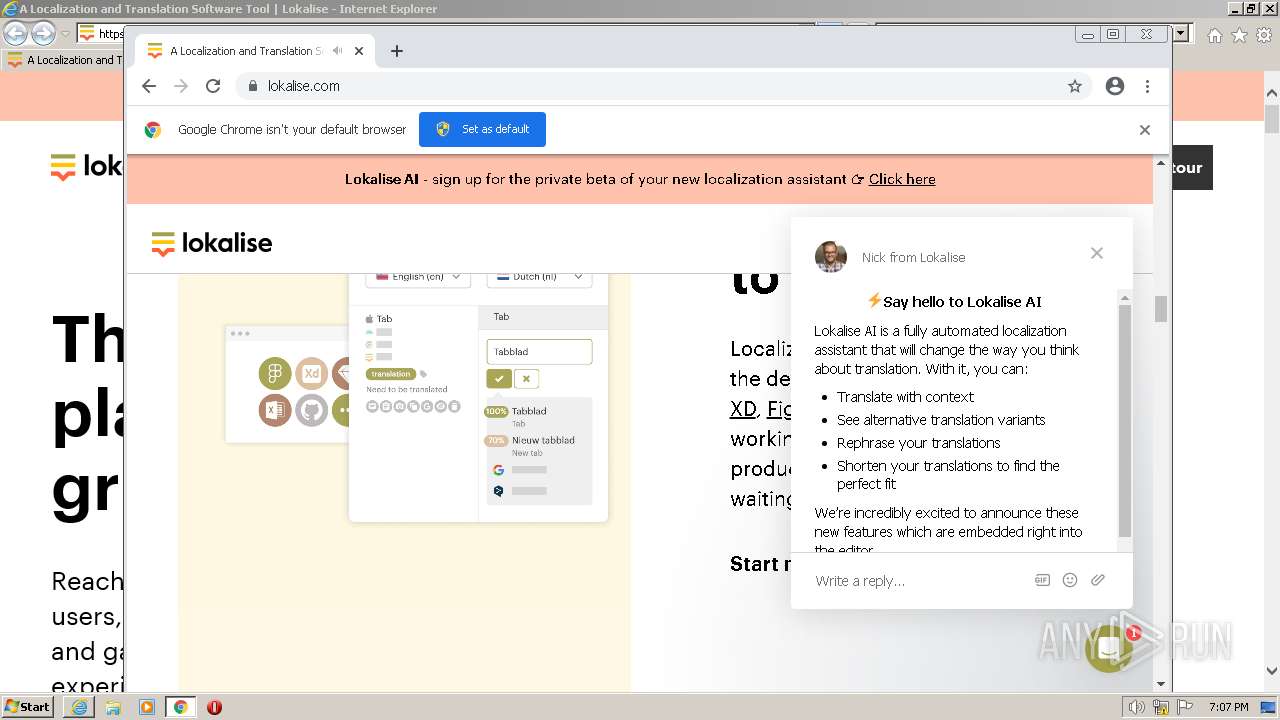Screen dimensions: 1280x720
Task: Click the Adobe Xd integration icon
Action: click(311, 374)
